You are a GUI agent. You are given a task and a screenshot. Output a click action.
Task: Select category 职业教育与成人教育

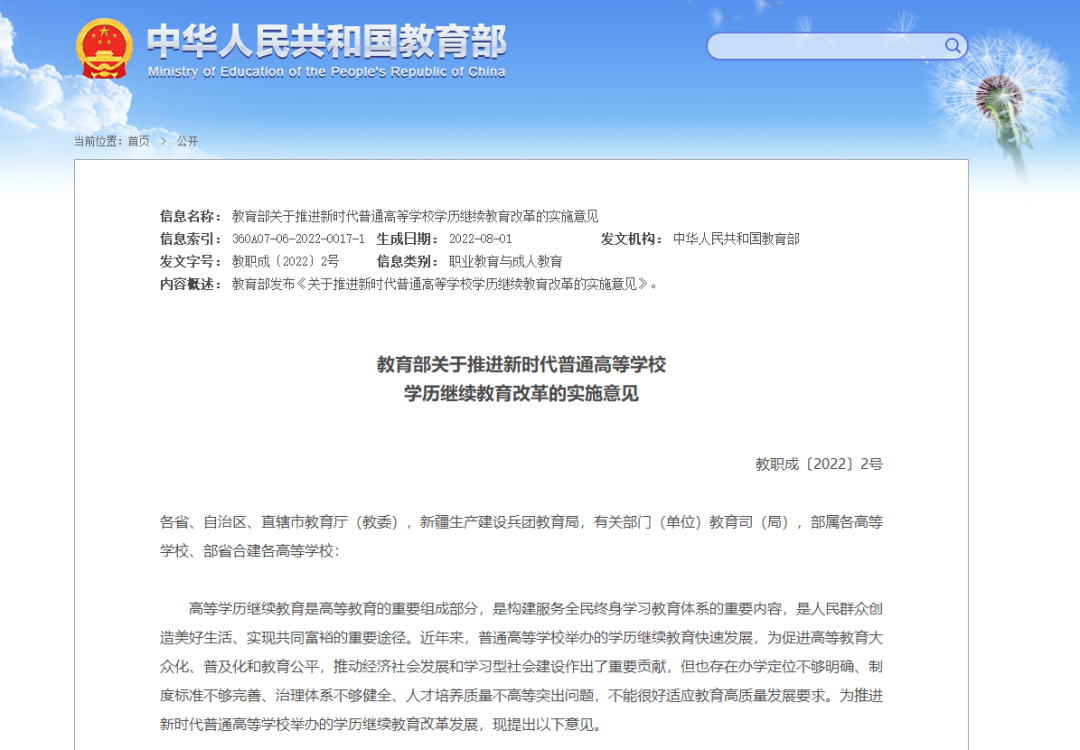[x=506, y=262]
